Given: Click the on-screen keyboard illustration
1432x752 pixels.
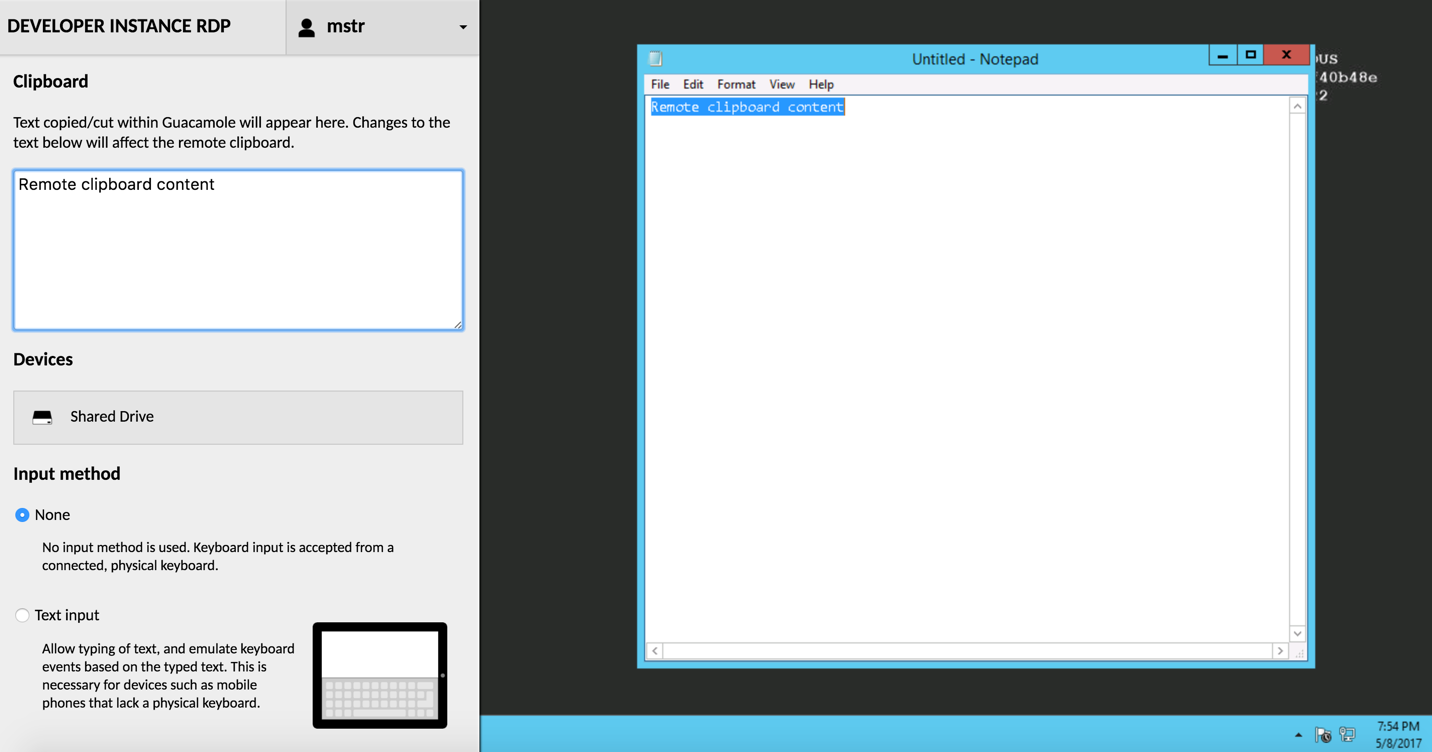Looking at the screenshot, I should [x=379, y=674].
